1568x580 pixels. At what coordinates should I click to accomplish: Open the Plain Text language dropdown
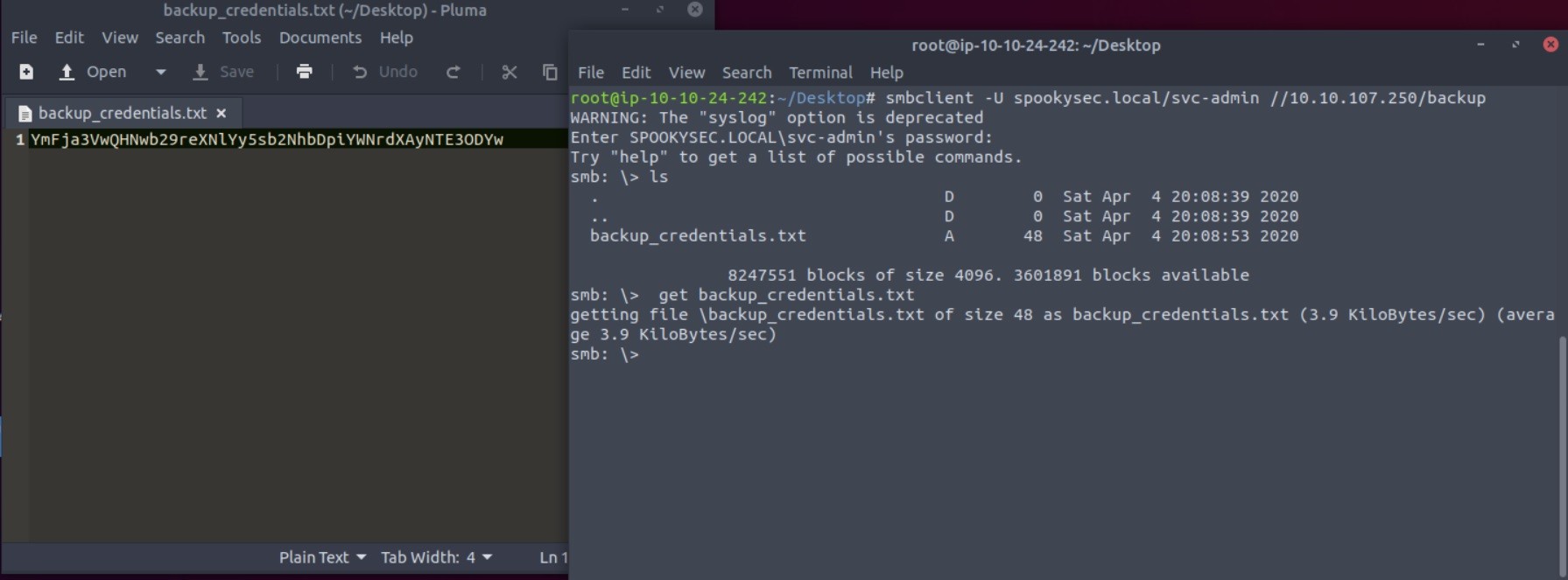point(321,557)
